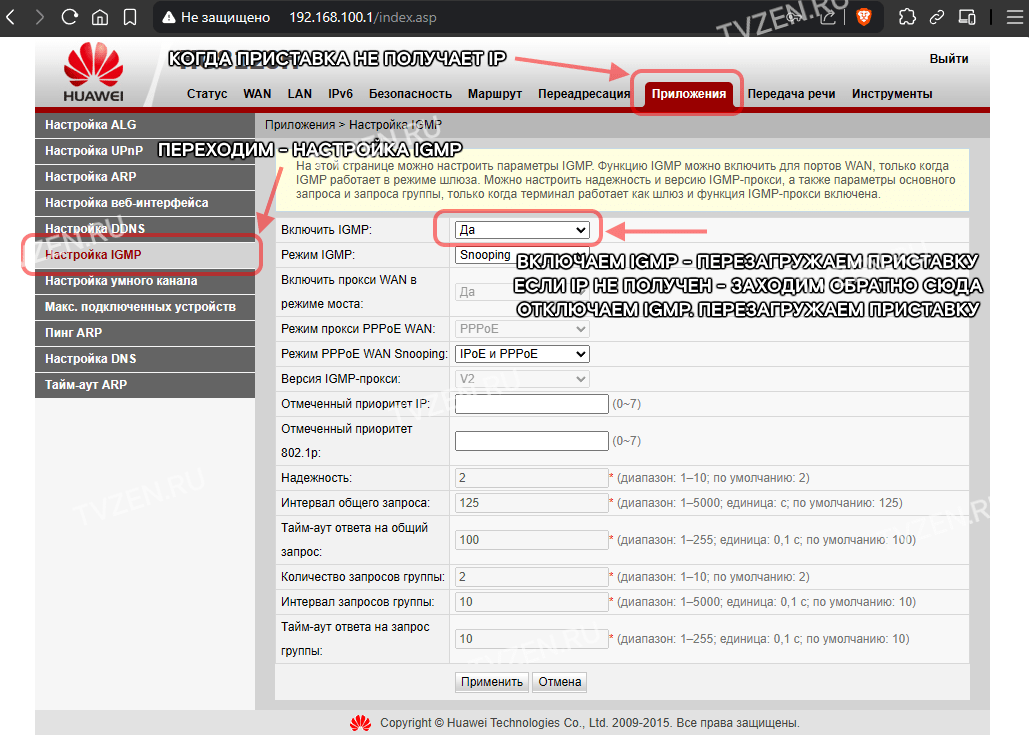Open Пинг ARP in the sidebar
Viewport: 1029px width, 742px height.
point(145,333)
